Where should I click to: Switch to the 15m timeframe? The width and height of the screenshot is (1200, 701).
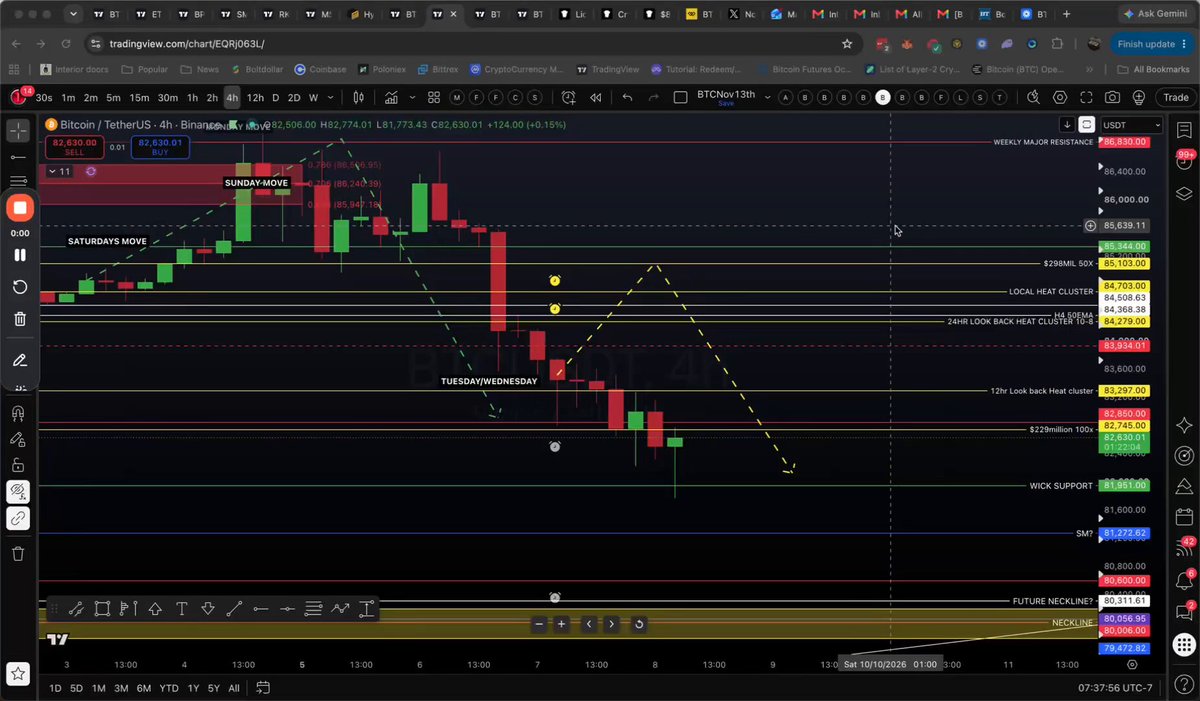click(139, 97)
